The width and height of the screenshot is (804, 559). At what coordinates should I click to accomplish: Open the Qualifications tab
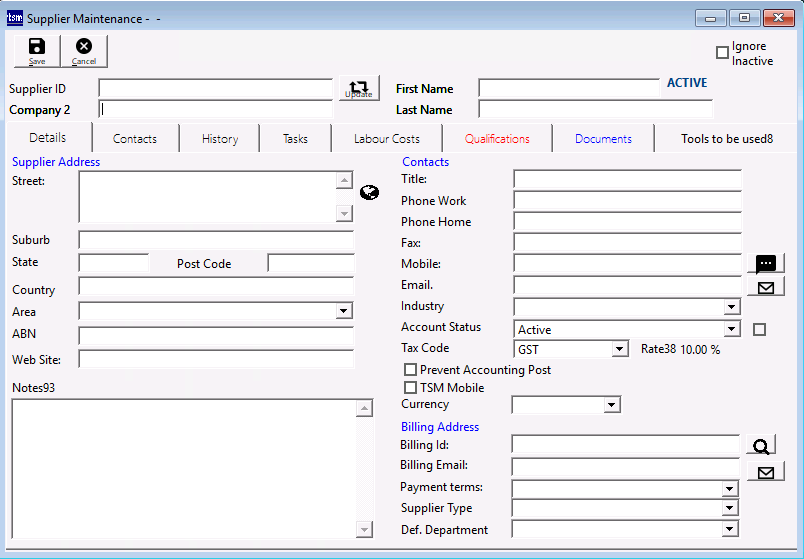click(x=497, y=139)
